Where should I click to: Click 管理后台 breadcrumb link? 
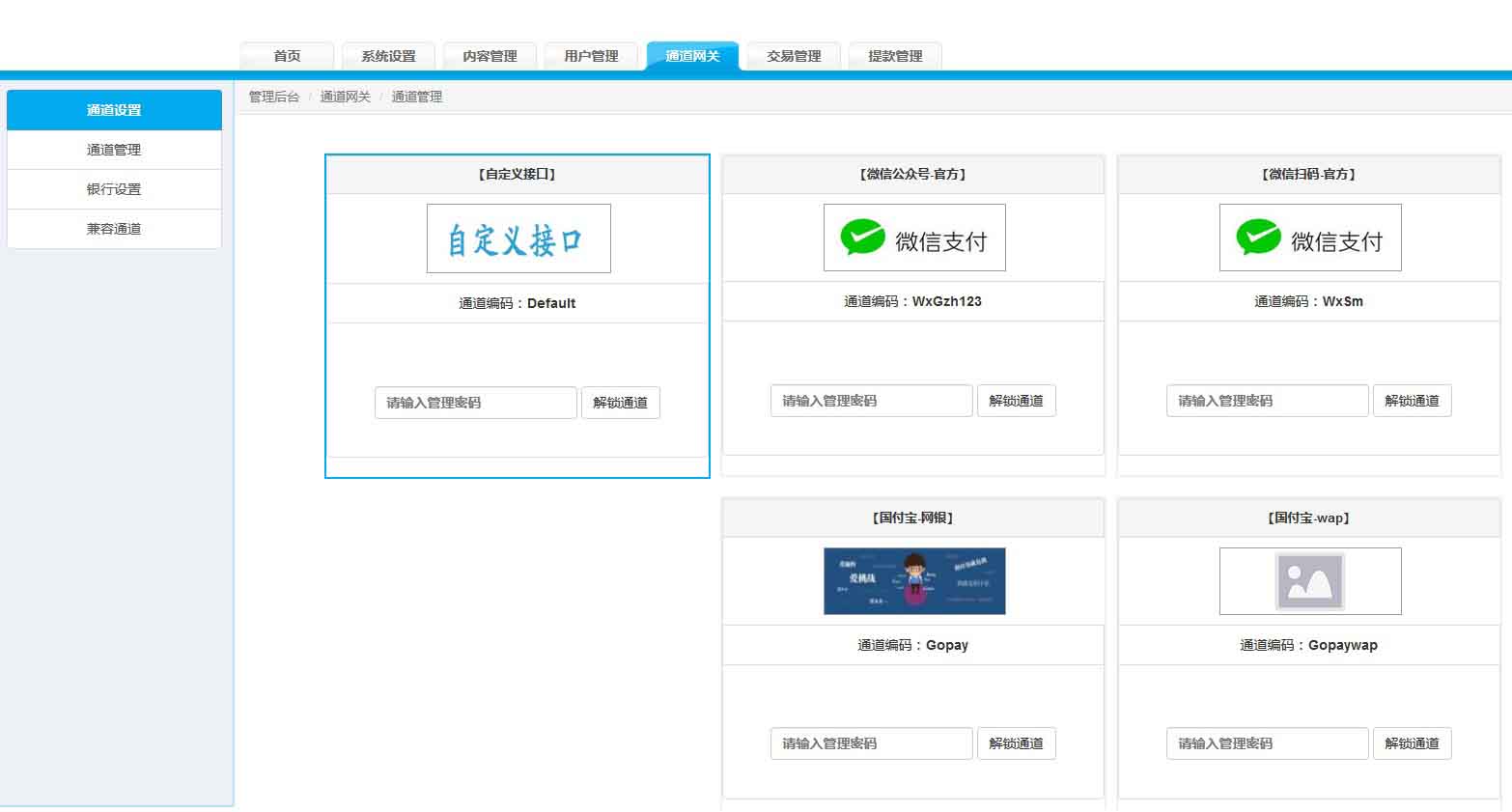pyautogui.click(x=274, y=97)
